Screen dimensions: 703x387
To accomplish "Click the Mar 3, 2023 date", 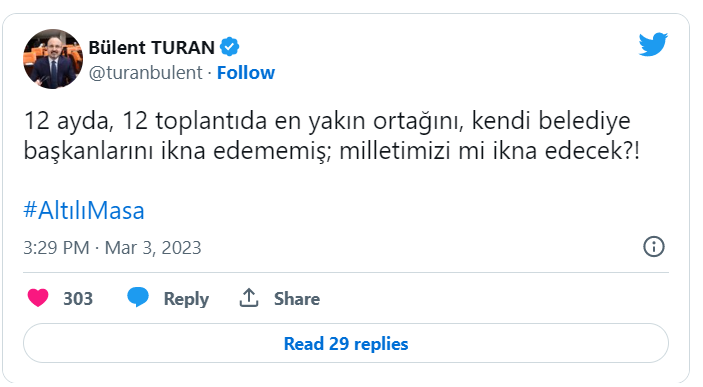I will click(x=153, y=248).
